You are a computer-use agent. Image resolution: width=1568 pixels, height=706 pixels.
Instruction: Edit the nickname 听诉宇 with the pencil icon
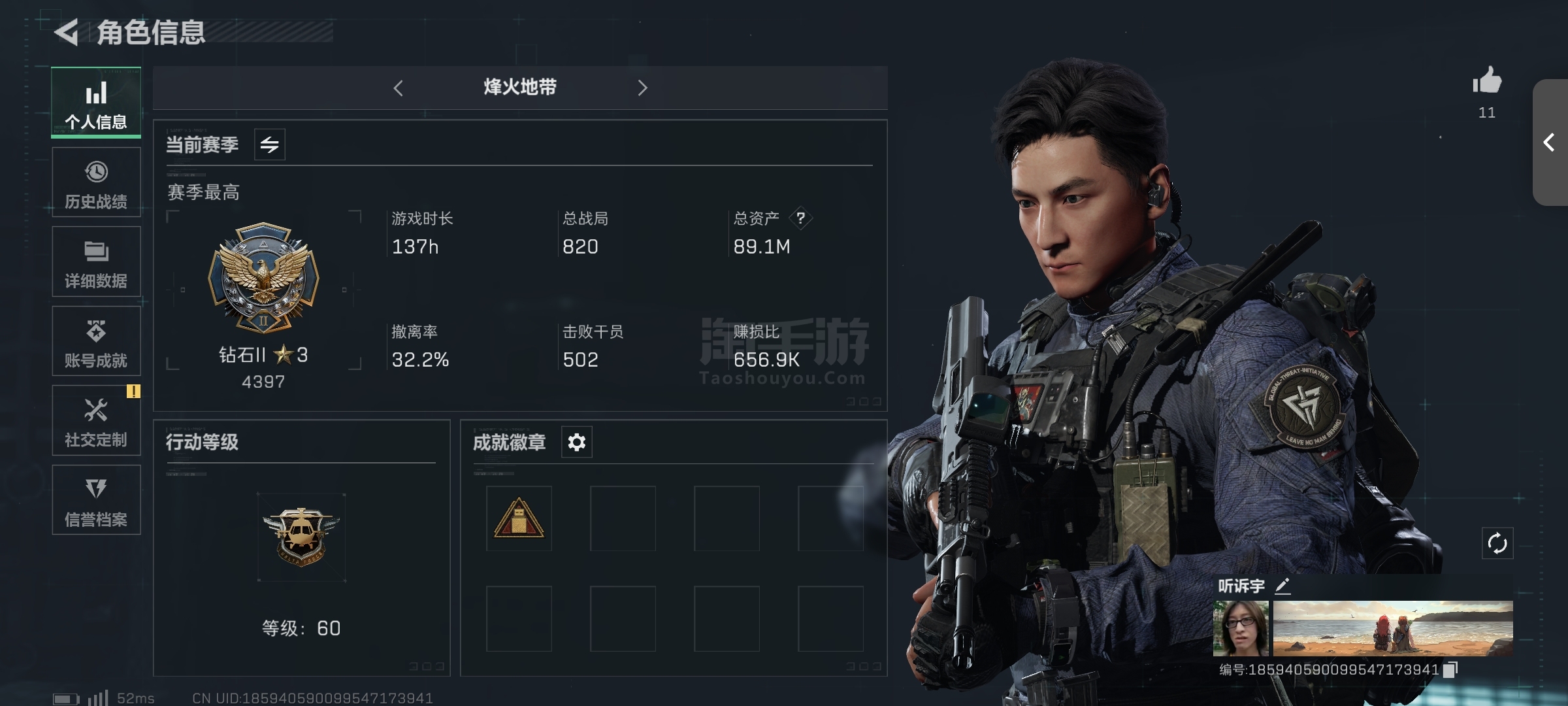click(1282, 586)
